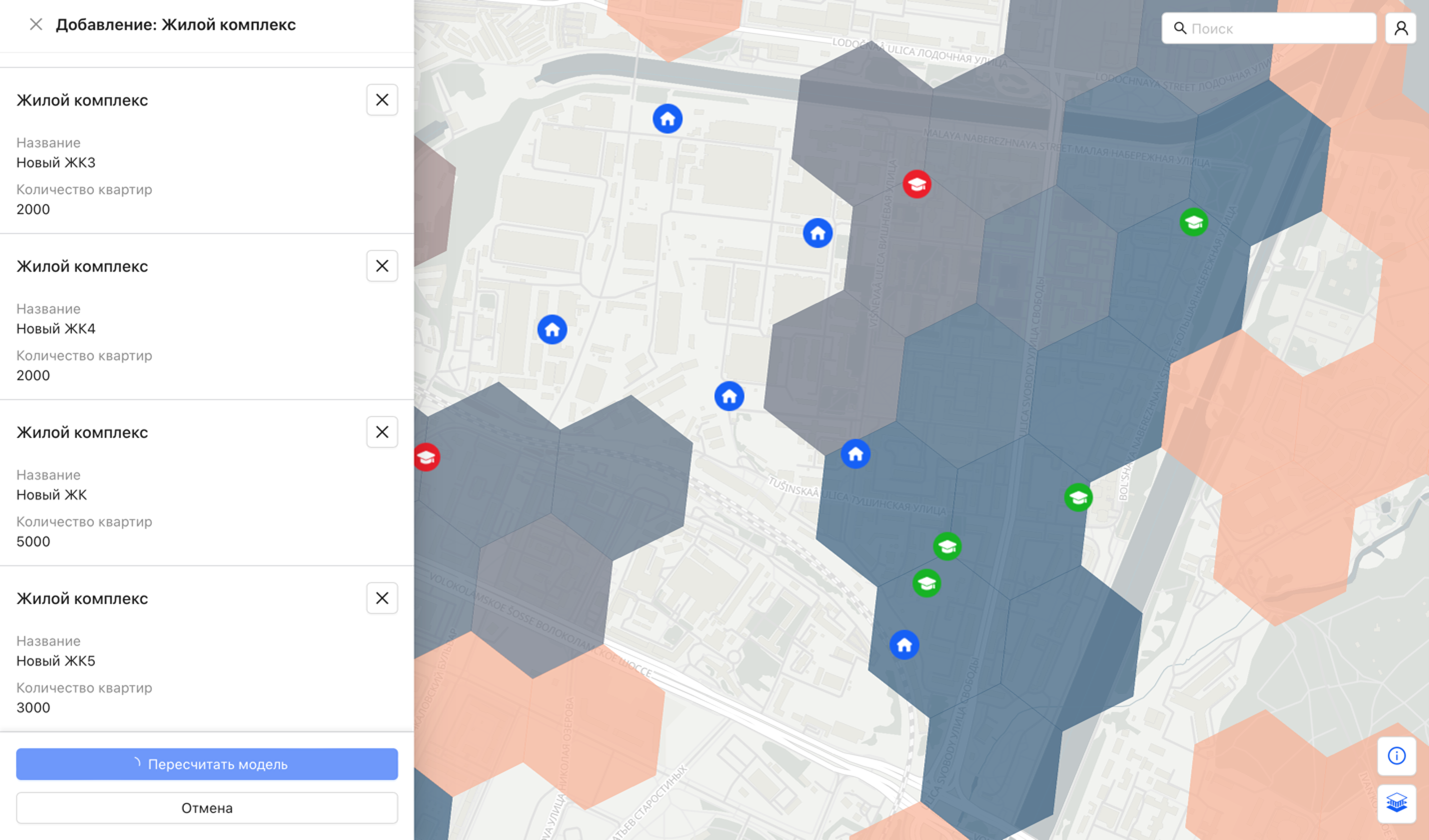Remove the complex with 5000 apartments

382,432
